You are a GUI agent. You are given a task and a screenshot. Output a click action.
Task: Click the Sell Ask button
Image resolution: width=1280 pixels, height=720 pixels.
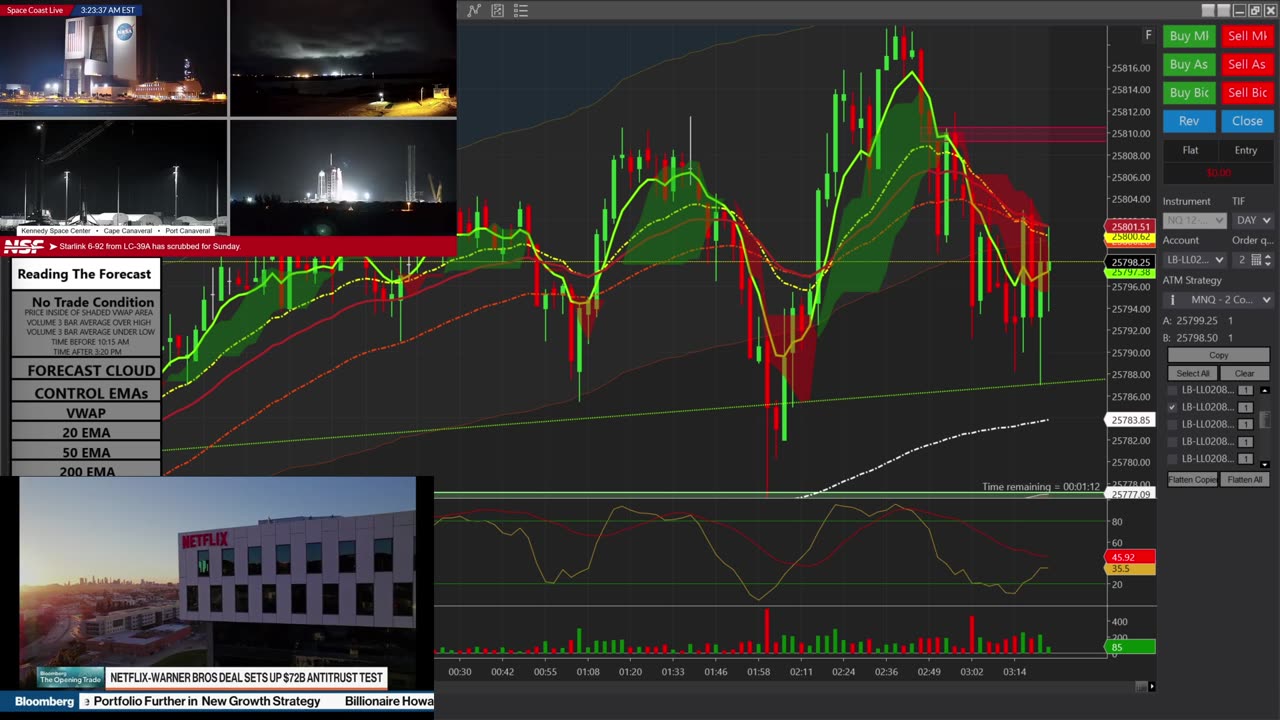click(1247, 64)
